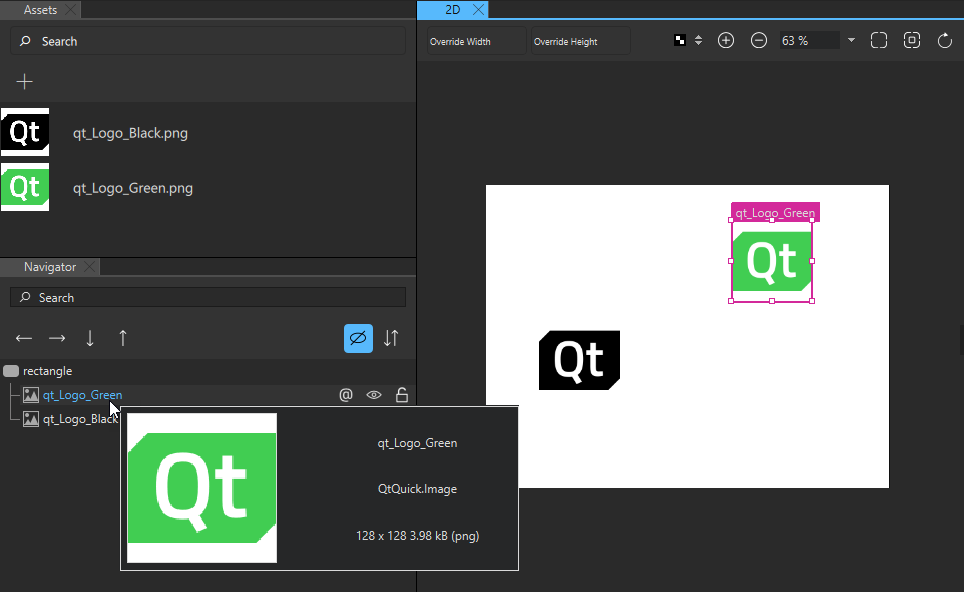Go back with the Navigator left arrow

tap(23, 338)
